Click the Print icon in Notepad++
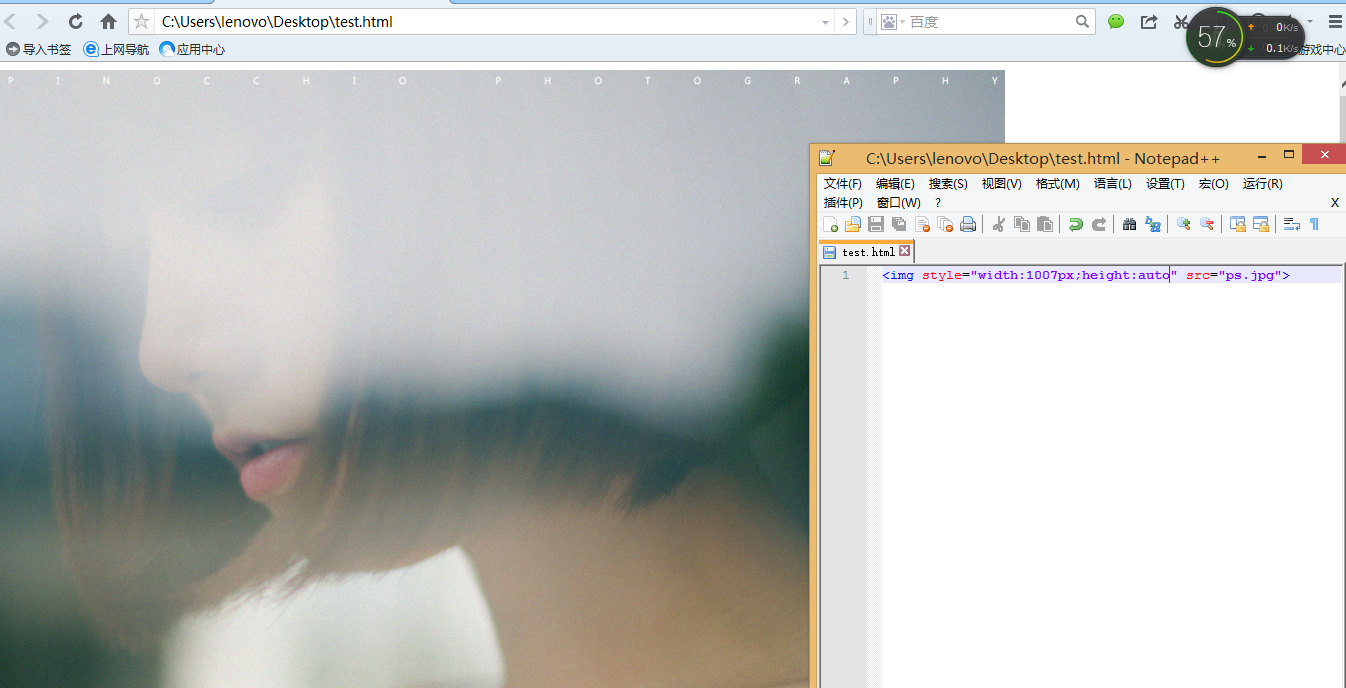 click(968, 224)
